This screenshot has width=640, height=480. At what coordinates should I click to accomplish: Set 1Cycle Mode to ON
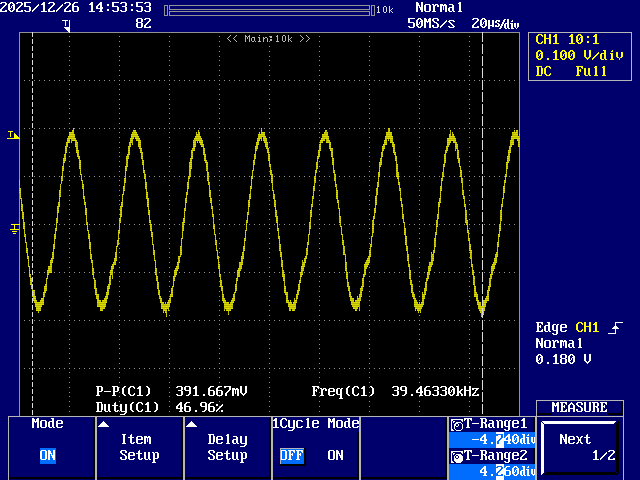(x=335, y=455)
